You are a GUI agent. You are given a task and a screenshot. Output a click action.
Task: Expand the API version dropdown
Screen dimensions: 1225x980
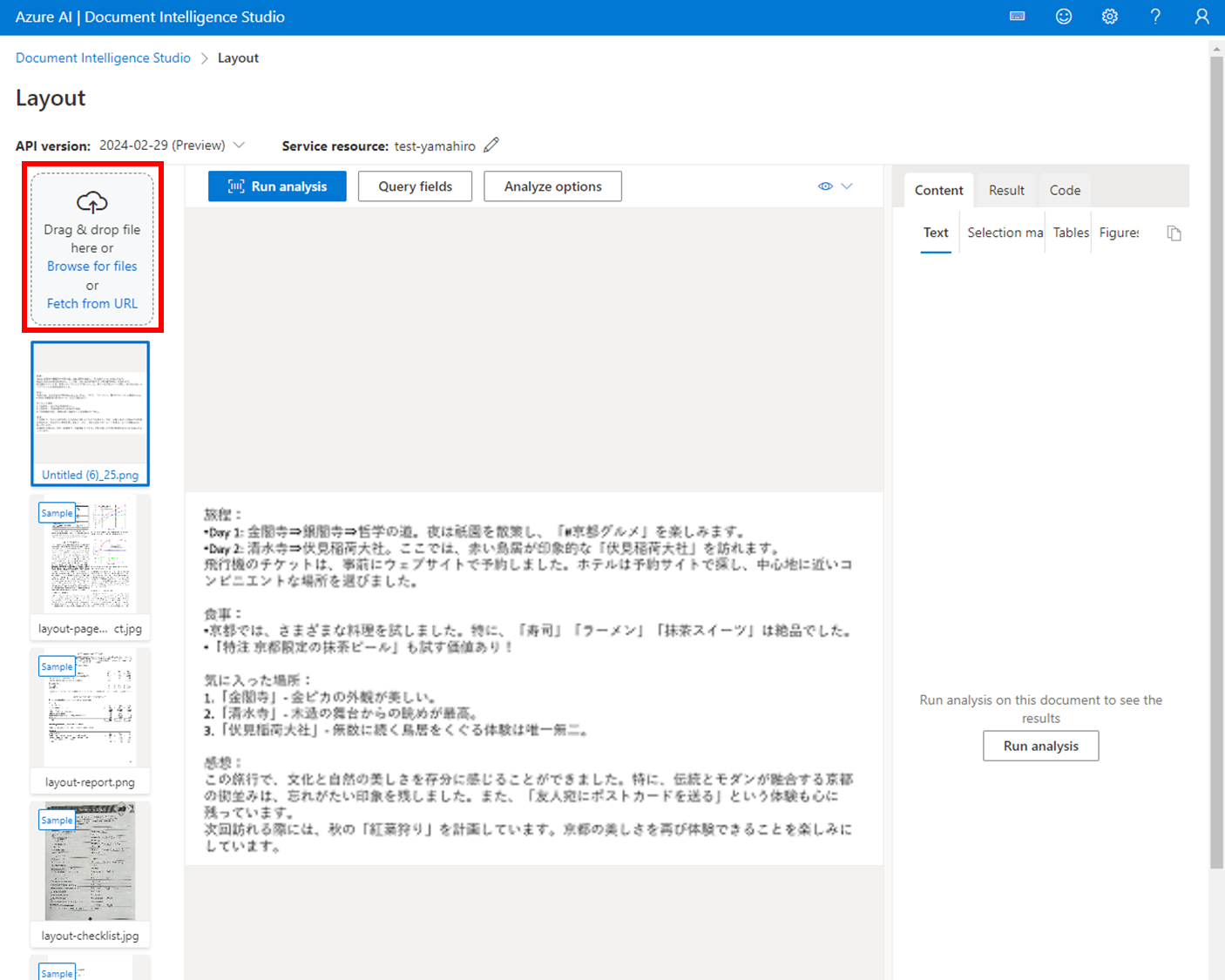pyautogui.click(x=240, y=145)
